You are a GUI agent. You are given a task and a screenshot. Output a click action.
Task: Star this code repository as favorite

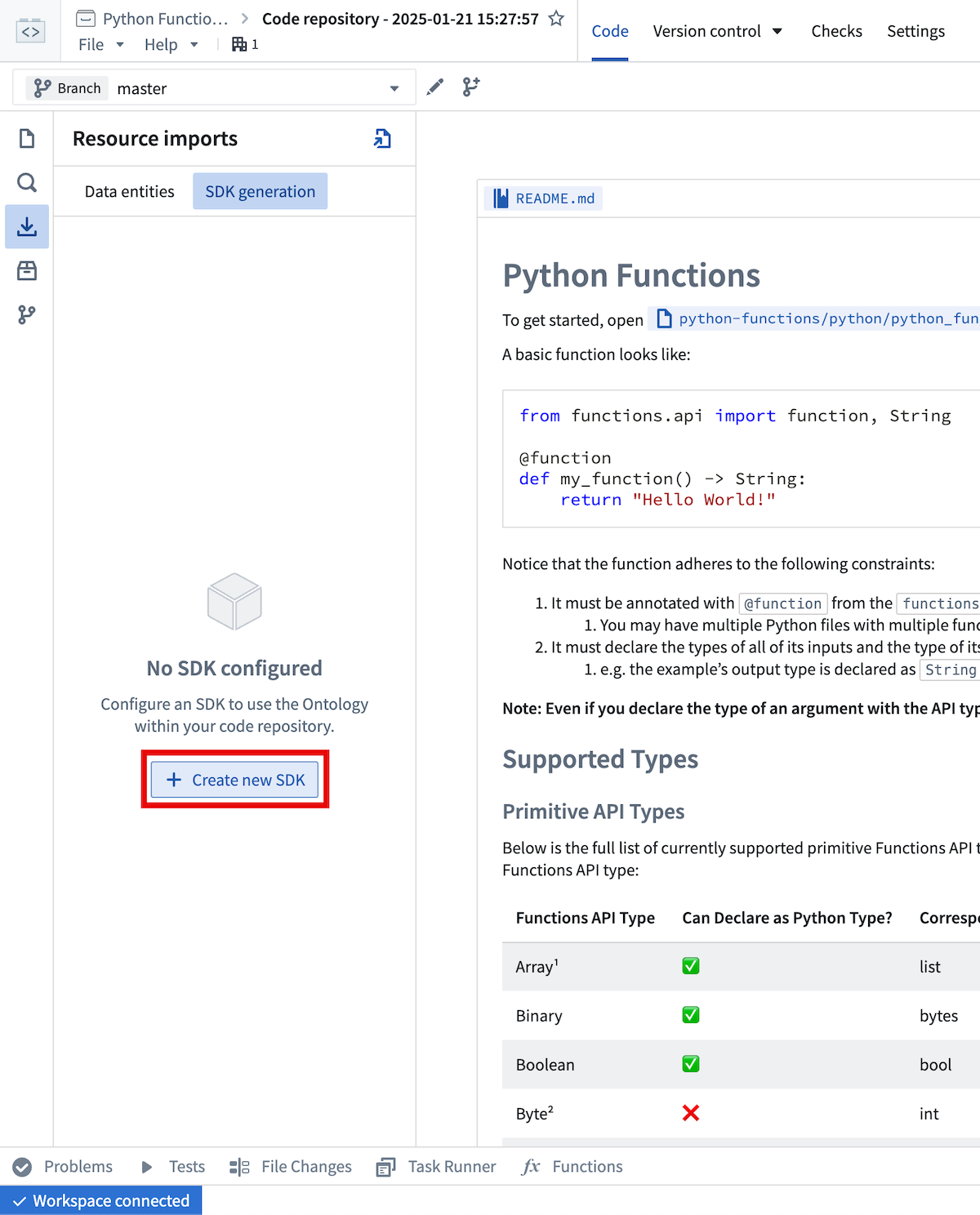pos(556,19)
